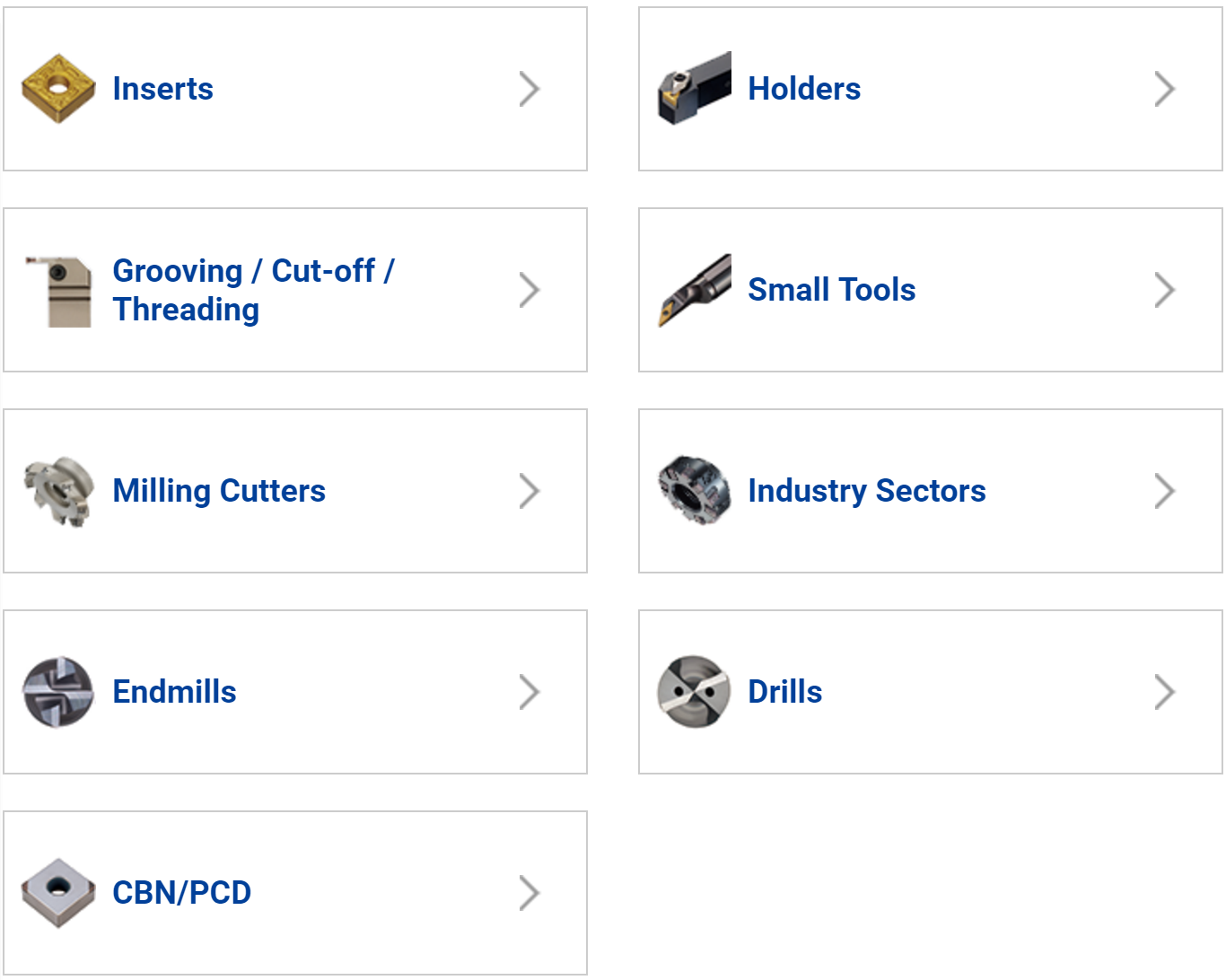
Task: Click the Holders tool icon
Action: point(694,89)
